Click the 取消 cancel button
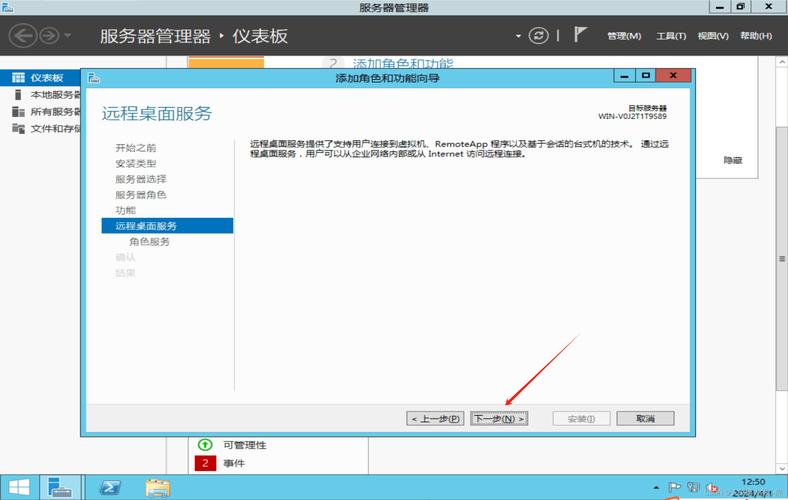 point(645,419)
